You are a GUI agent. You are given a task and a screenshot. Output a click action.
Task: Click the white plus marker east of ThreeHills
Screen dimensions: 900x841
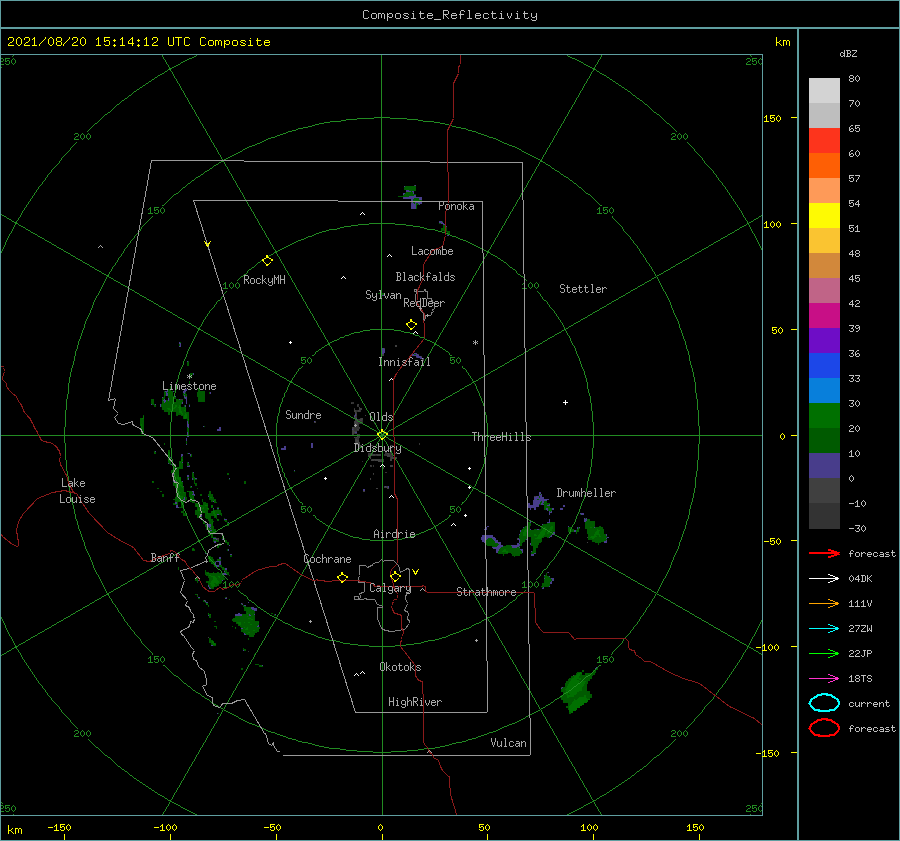click(x=565, y=402)
